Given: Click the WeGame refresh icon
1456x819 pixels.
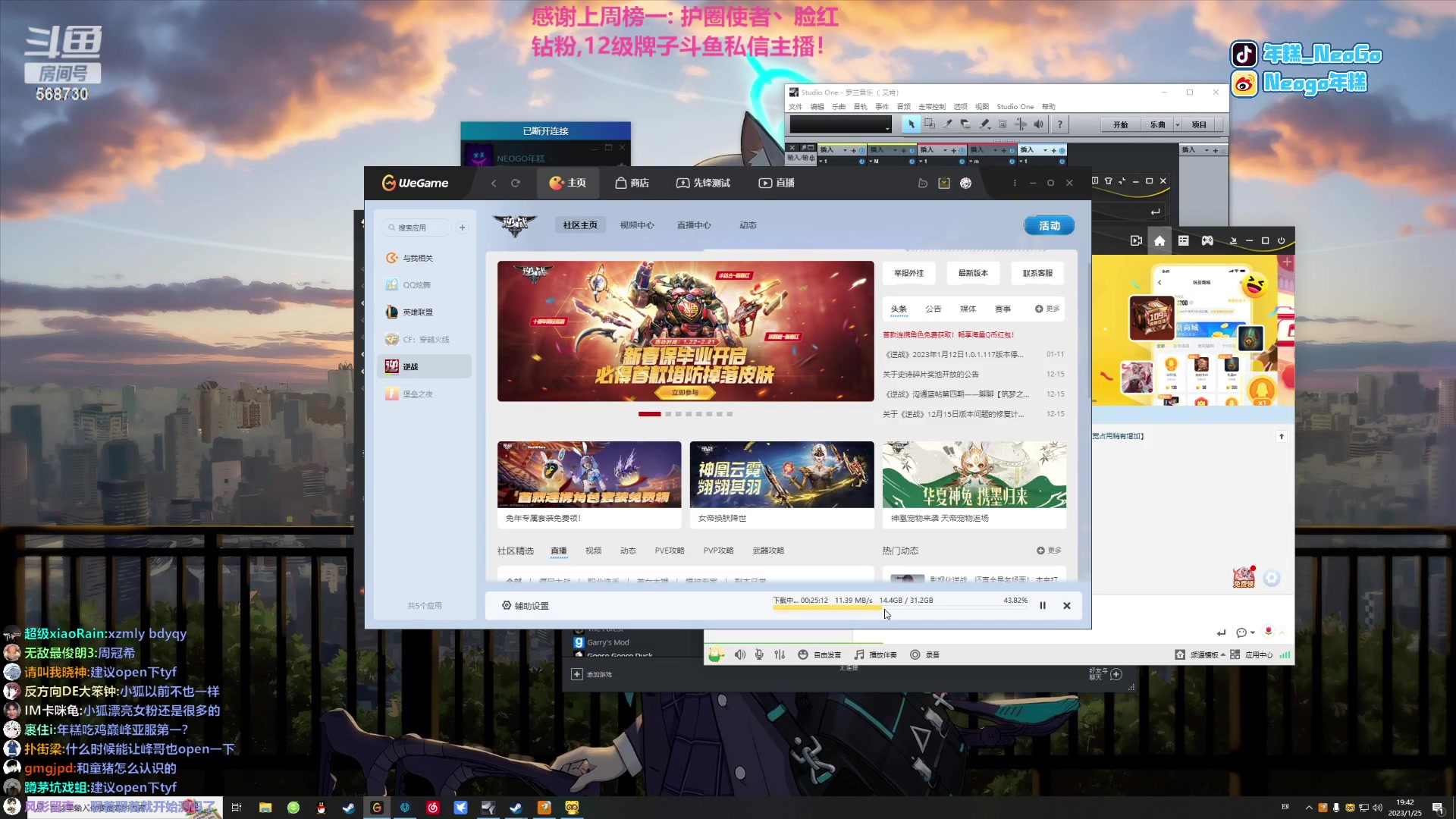Looking at the screenshot, I should [x=516, y=183].
